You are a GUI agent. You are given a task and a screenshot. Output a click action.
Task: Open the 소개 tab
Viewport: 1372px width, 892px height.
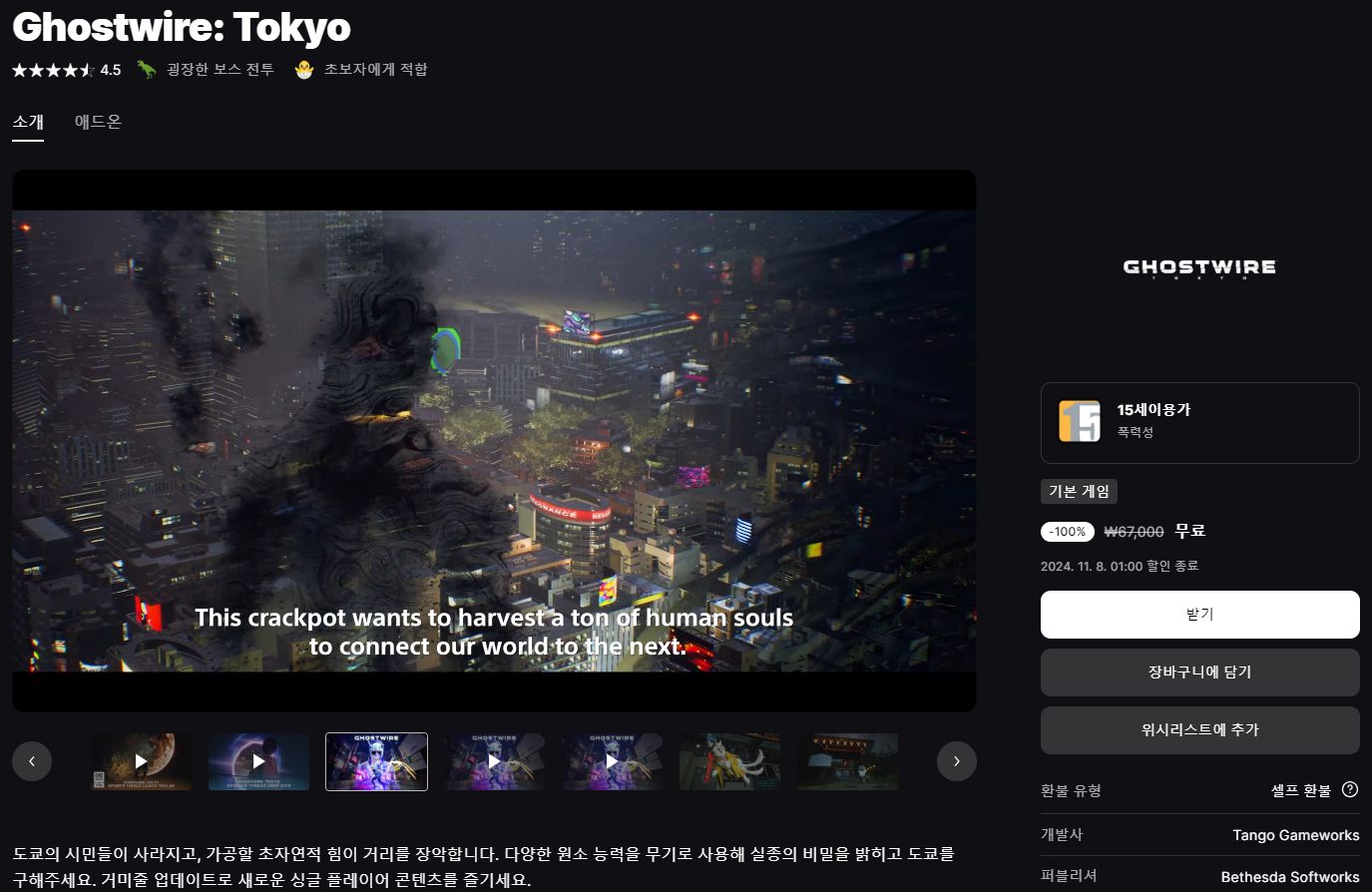pos(28,122)
